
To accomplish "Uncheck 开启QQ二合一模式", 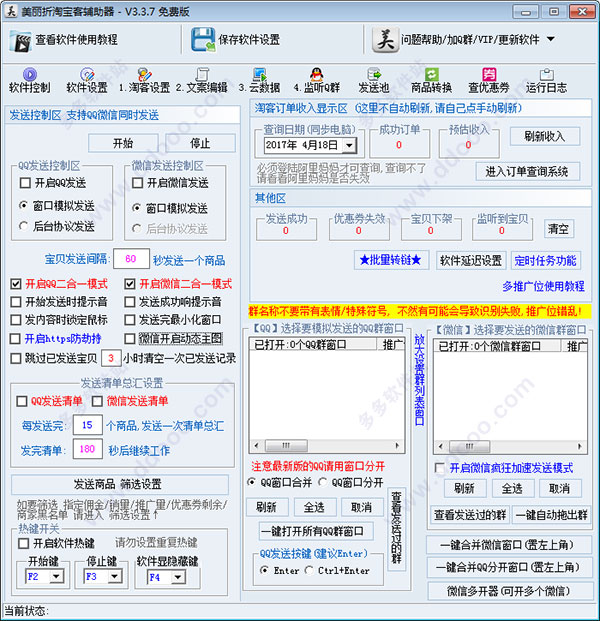I will pyautogui.click(x=15, y=284).
